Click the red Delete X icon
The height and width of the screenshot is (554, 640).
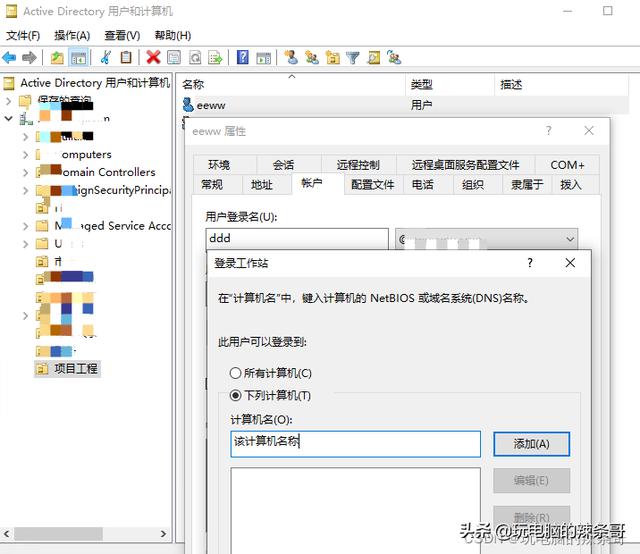click(153, 58)
